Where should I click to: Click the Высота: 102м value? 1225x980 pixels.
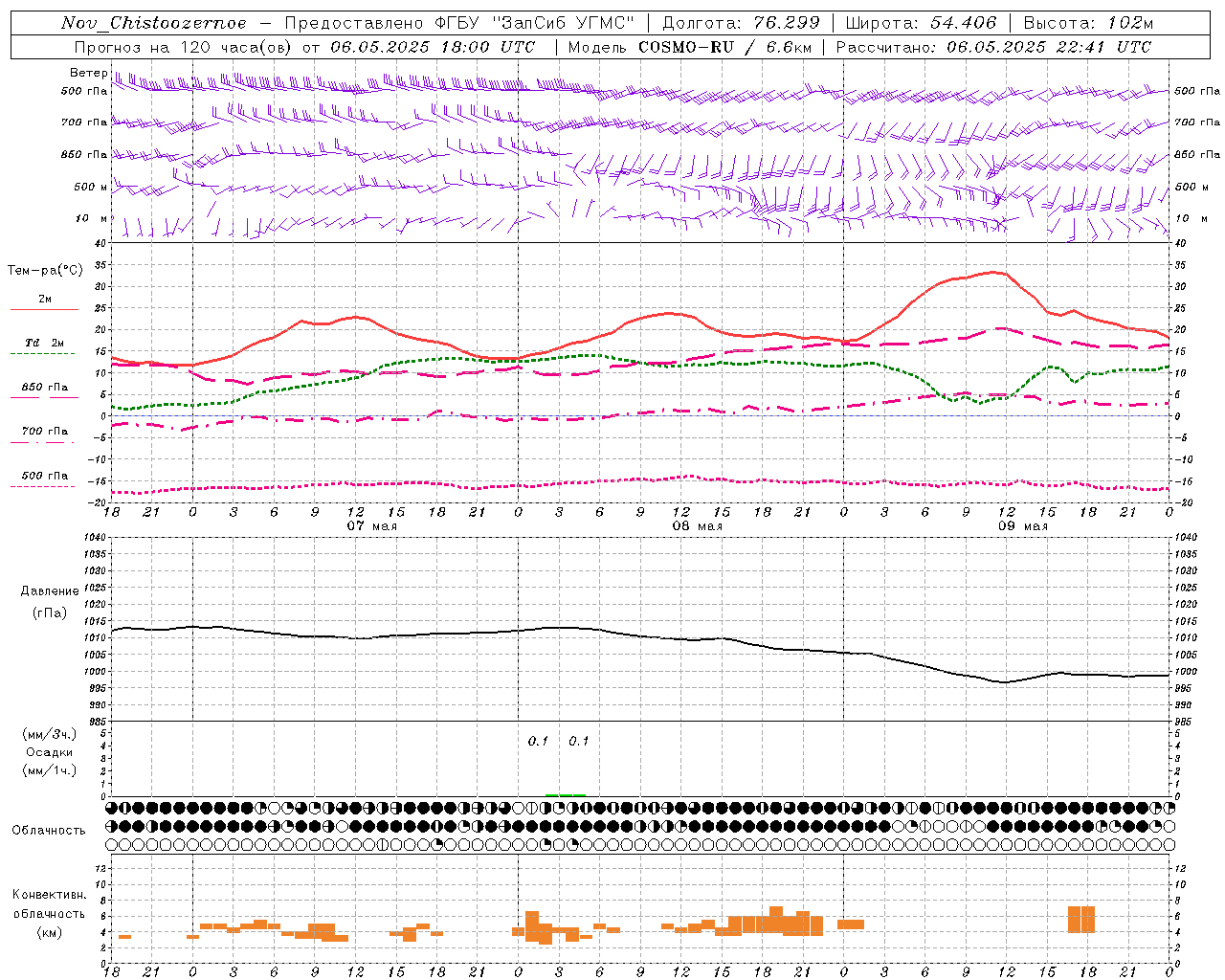click(x=1088, y=23)
